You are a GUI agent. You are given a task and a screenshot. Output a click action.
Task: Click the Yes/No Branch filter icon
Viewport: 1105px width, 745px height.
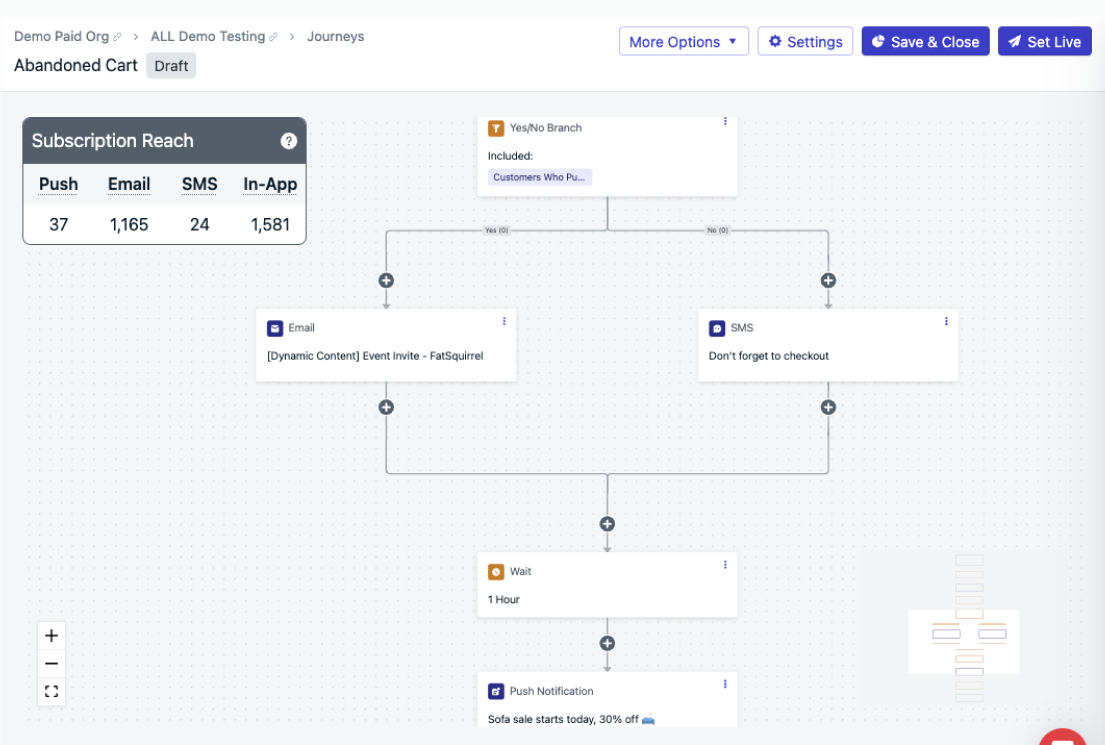496,128
